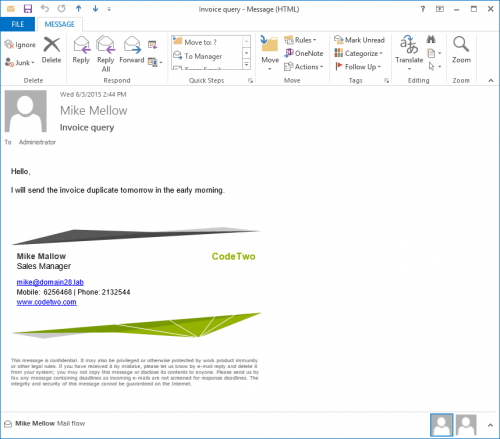Image resolution: width=500 pixels, height=439 pixels.
Task: Open the Select cursor dropdown
Action: [x=434, y=67]
